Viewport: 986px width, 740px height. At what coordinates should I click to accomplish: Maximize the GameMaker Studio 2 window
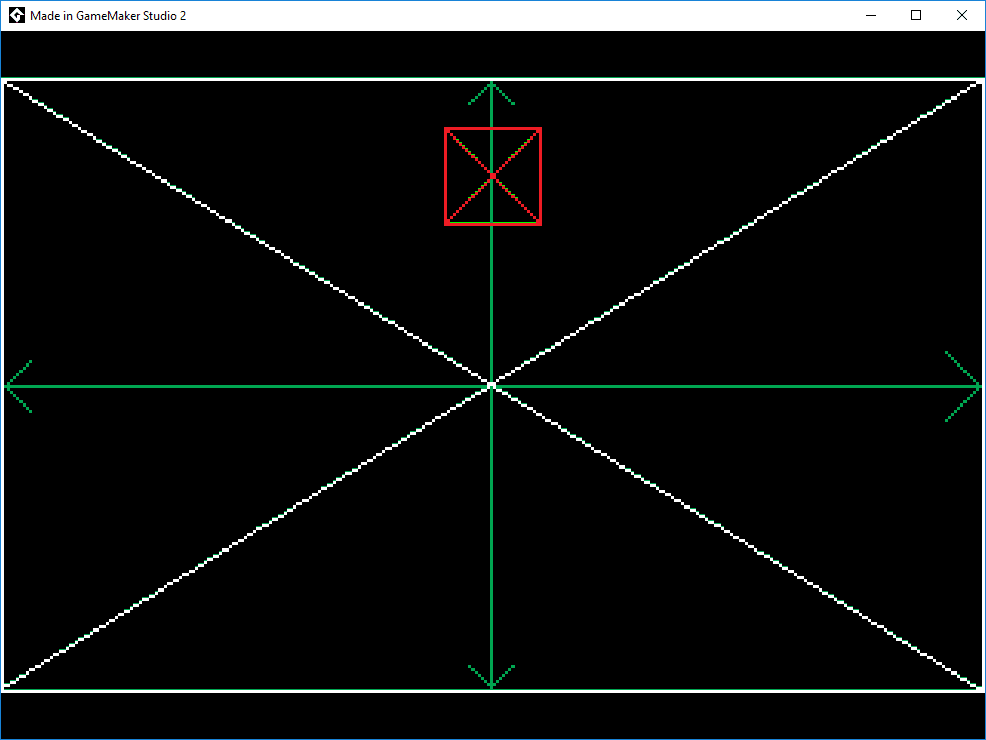[x=916, y=16]
